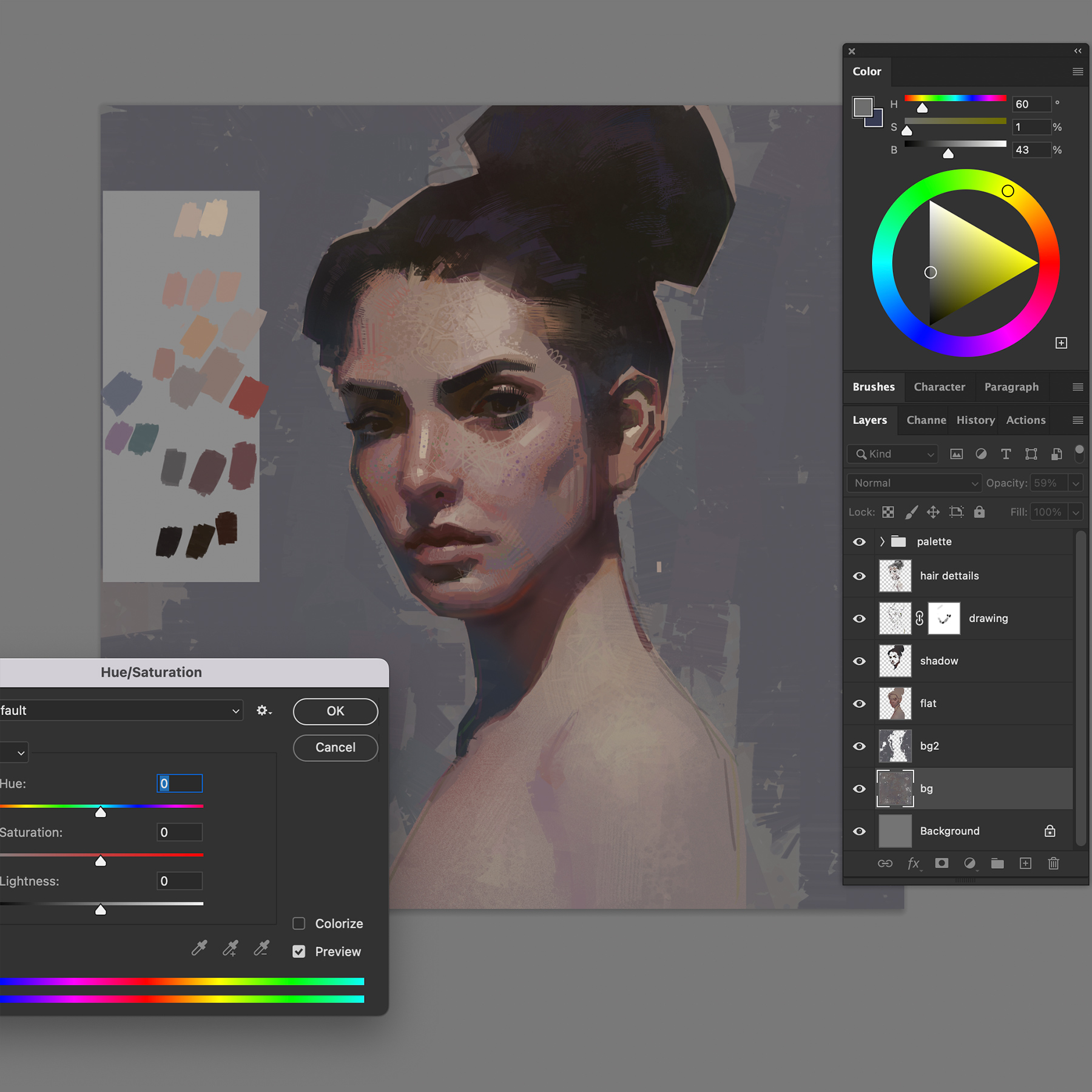Open the Hue/Saturation preset dropdown

(121, 710)
